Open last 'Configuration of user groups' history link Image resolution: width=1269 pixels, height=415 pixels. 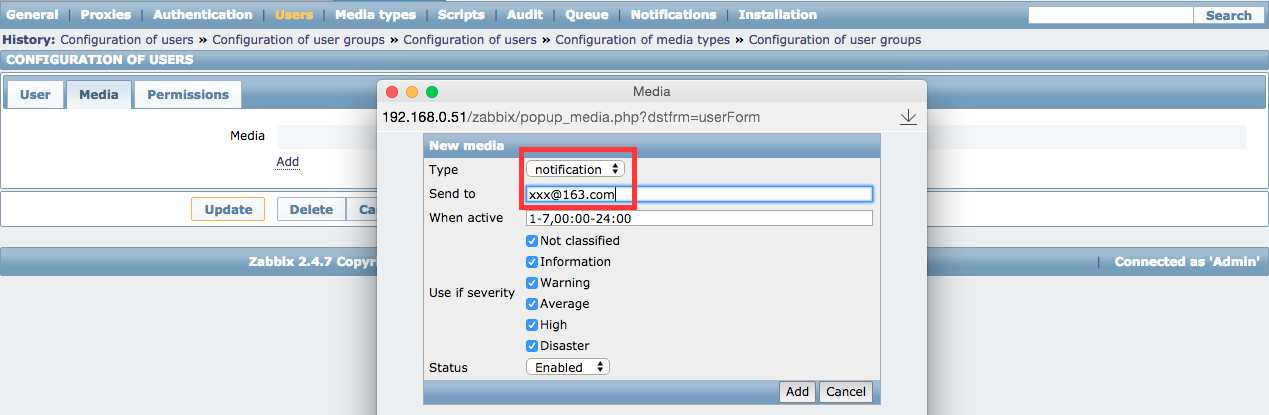click(835, 40)
